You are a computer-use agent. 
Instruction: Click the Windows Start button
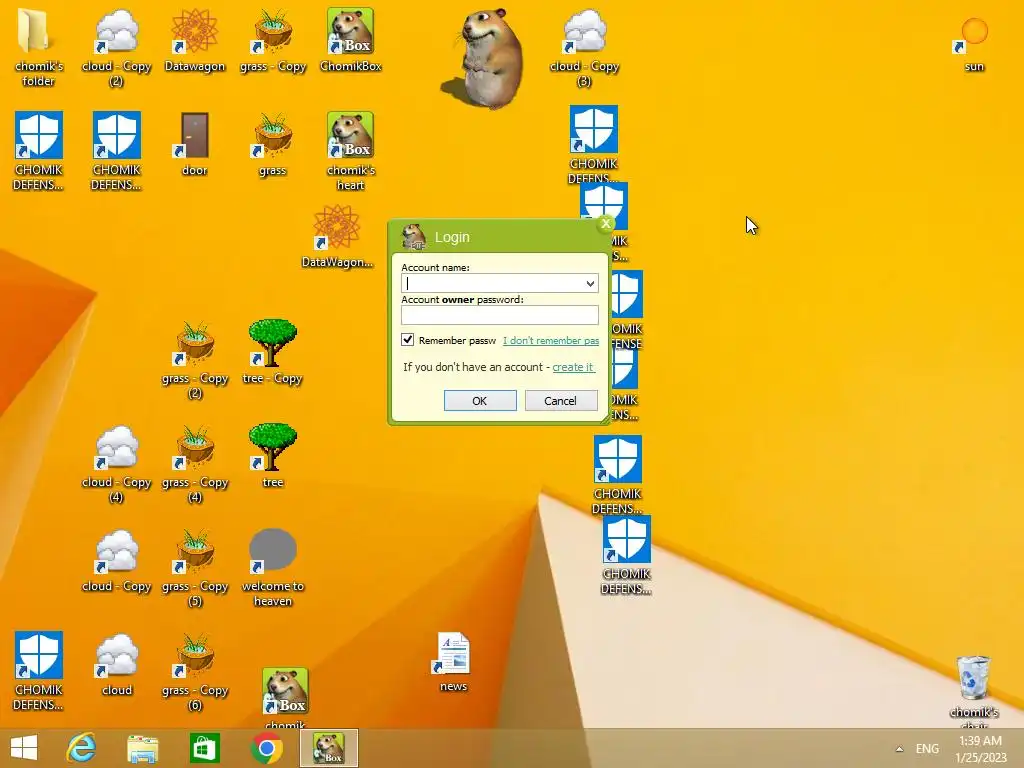coord(24,748)
